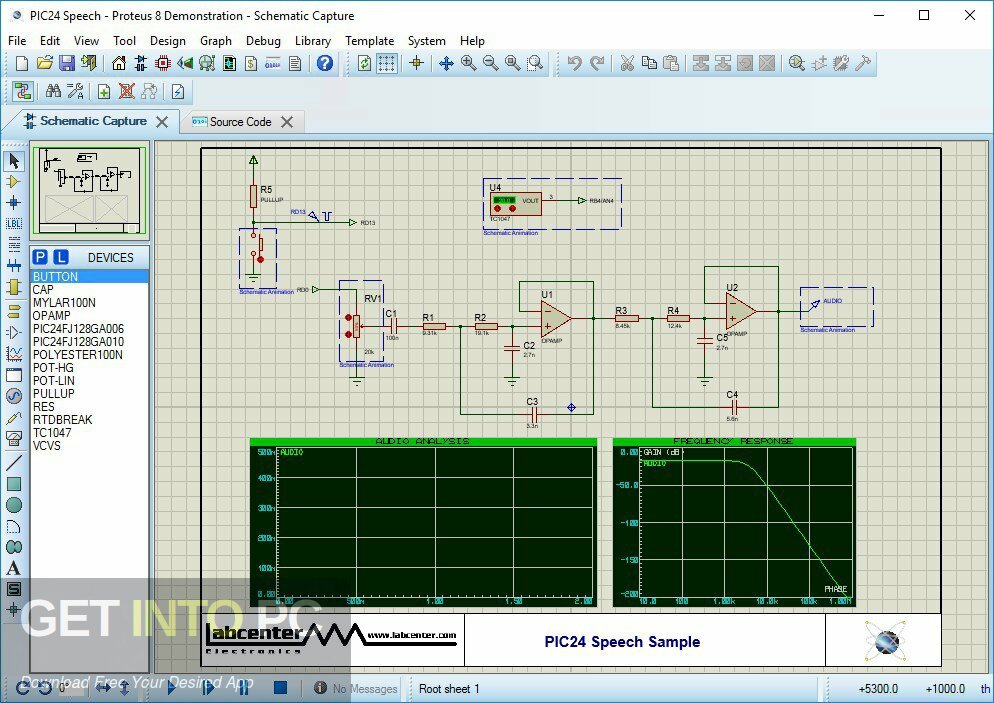Open the blue Help question mark icon
The image size is (994, 703).
tap(325, 63)
